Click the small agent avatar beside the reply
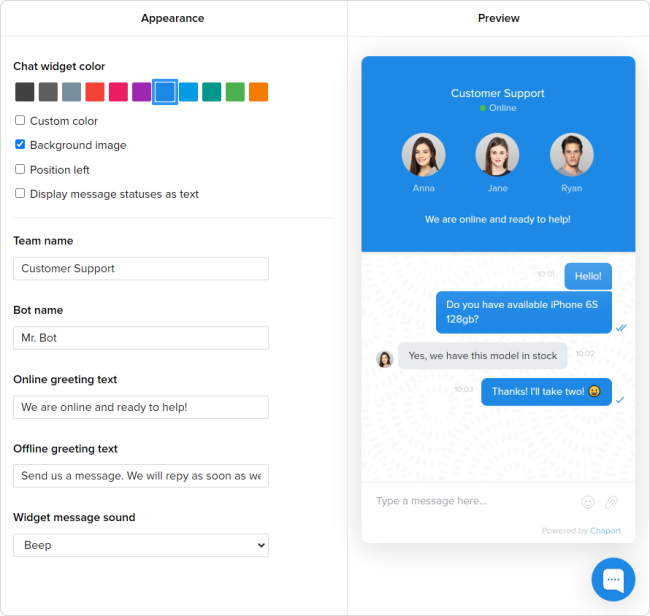Screen dimensions: 650x616 pos(384,359)
